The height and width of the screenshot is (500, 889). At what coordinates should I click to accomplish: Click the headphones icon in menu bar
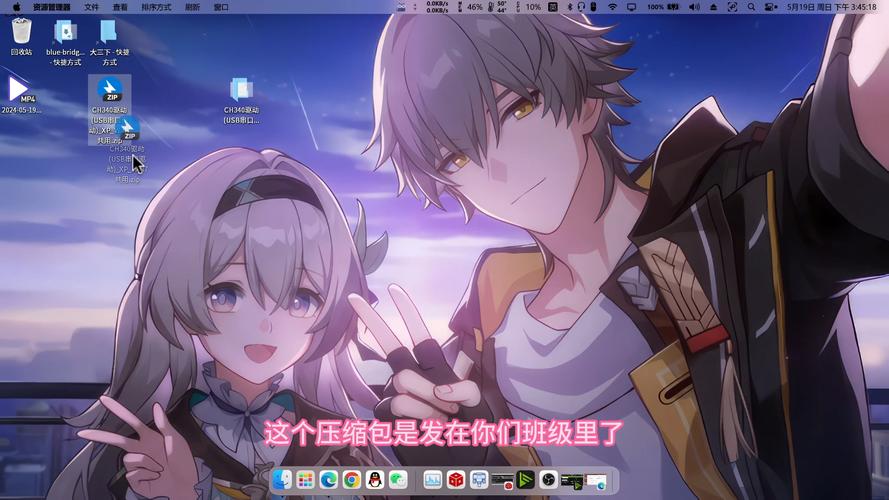point(581,7)
